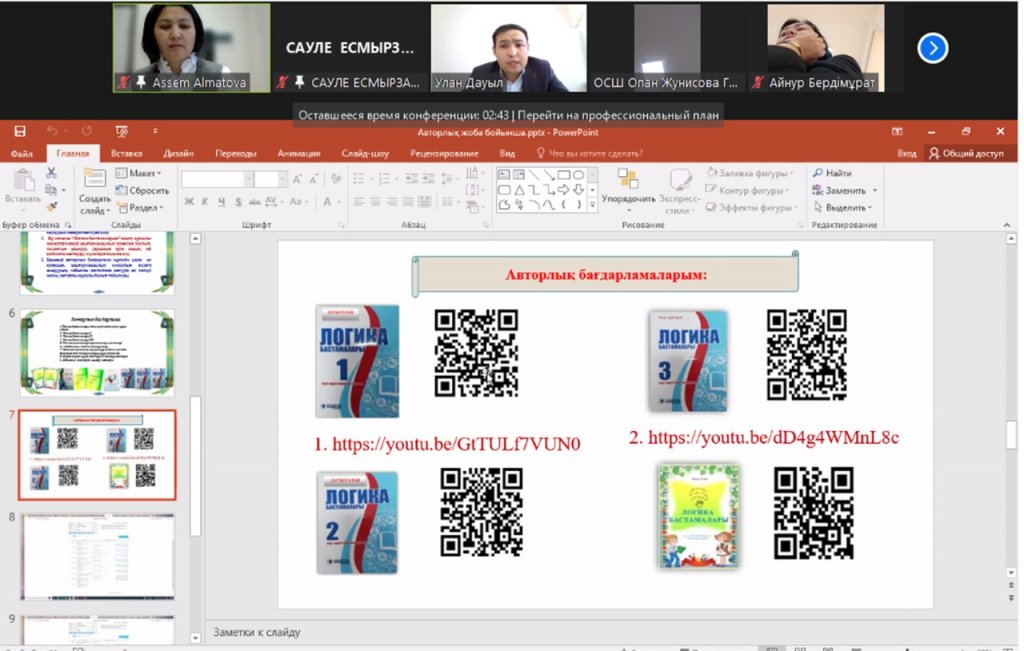Open the Файл menu
This screenshot has width=1024, height=651.
coord(22,153)
